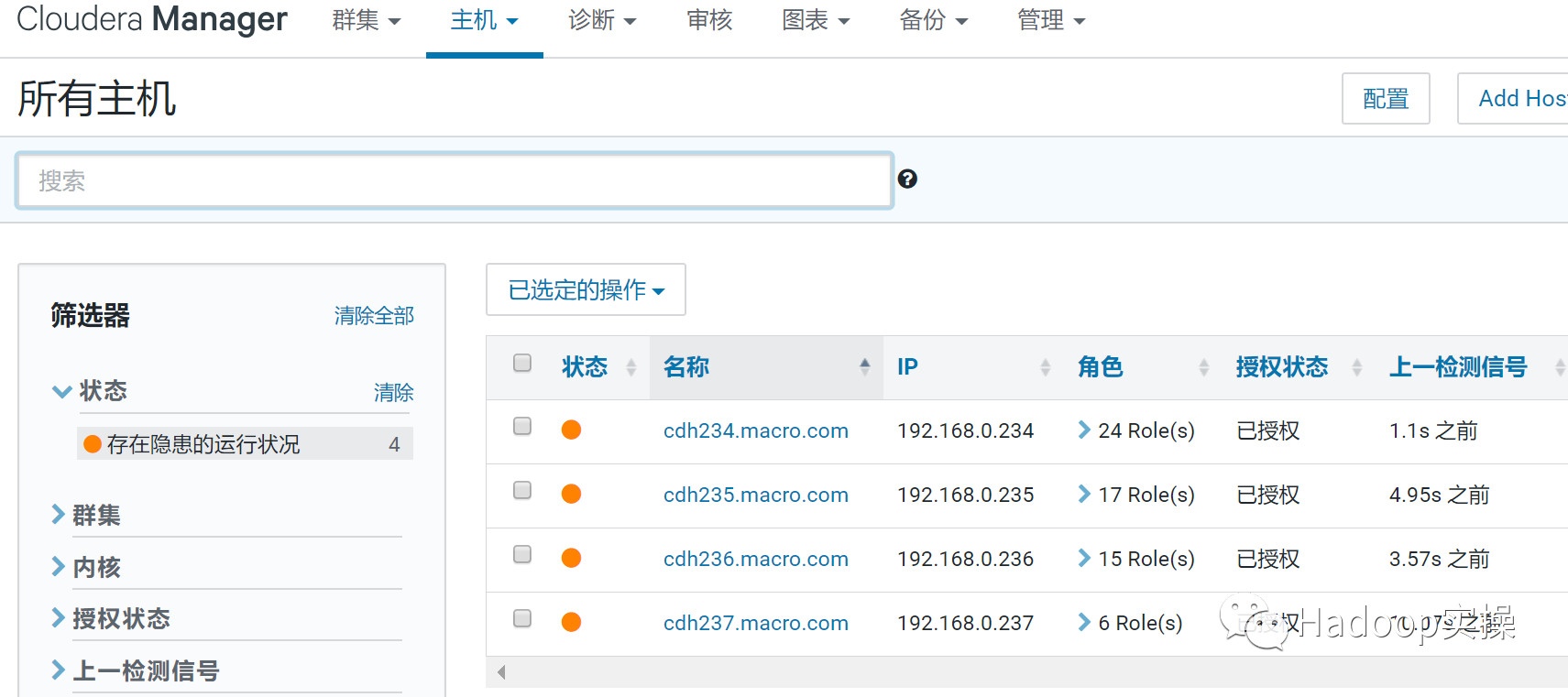Go to Cloudera Manager home logo

[x=152, y=19]
